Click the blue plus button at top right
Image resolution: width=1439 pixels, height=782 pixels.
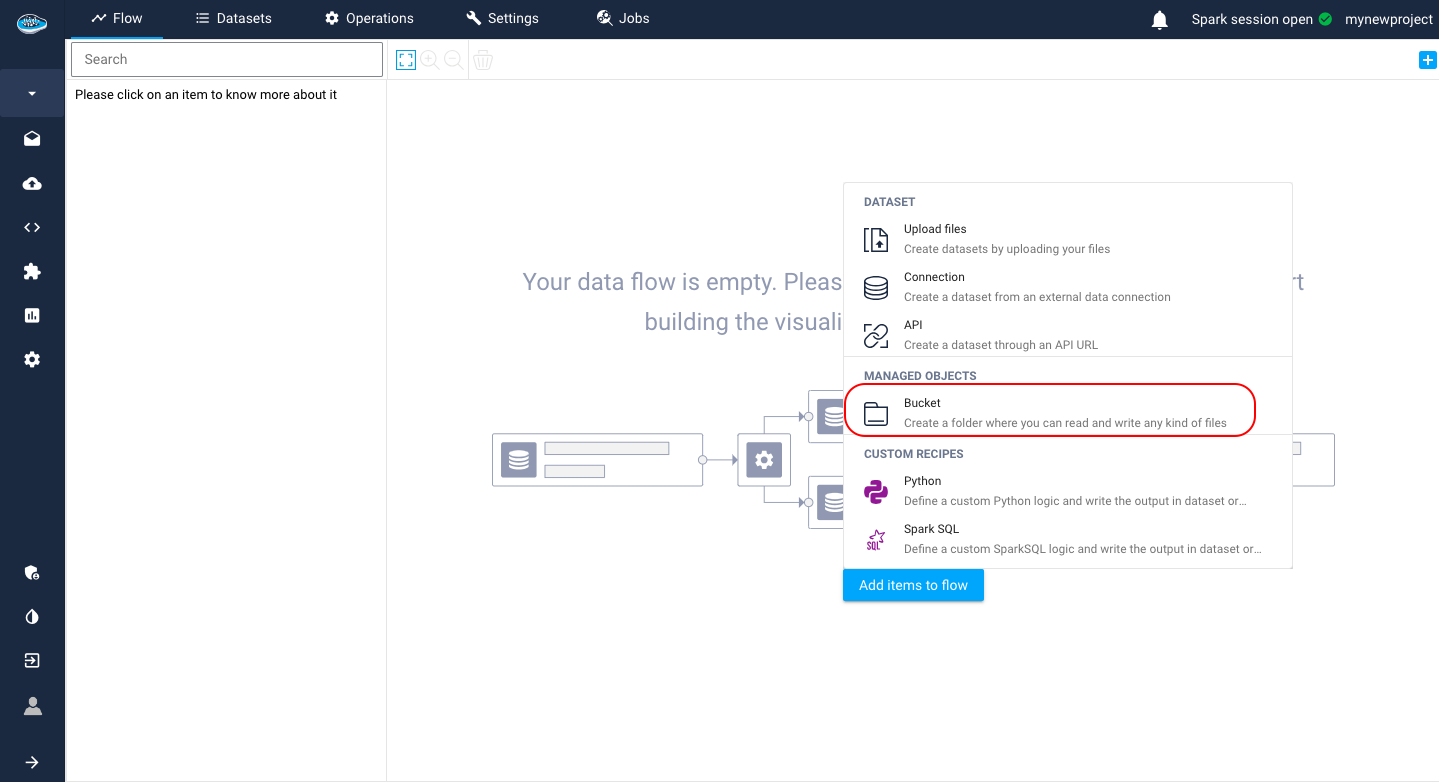(x=1427, y=61)
